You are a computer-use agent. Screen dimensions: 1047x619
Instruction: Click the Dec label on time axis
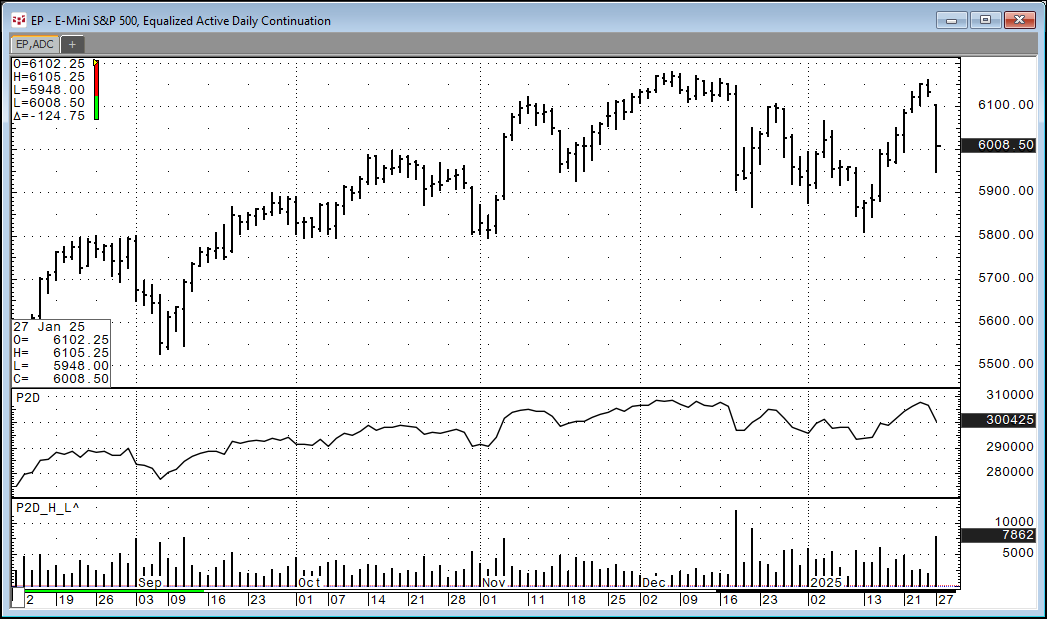(x=654, y=582)
